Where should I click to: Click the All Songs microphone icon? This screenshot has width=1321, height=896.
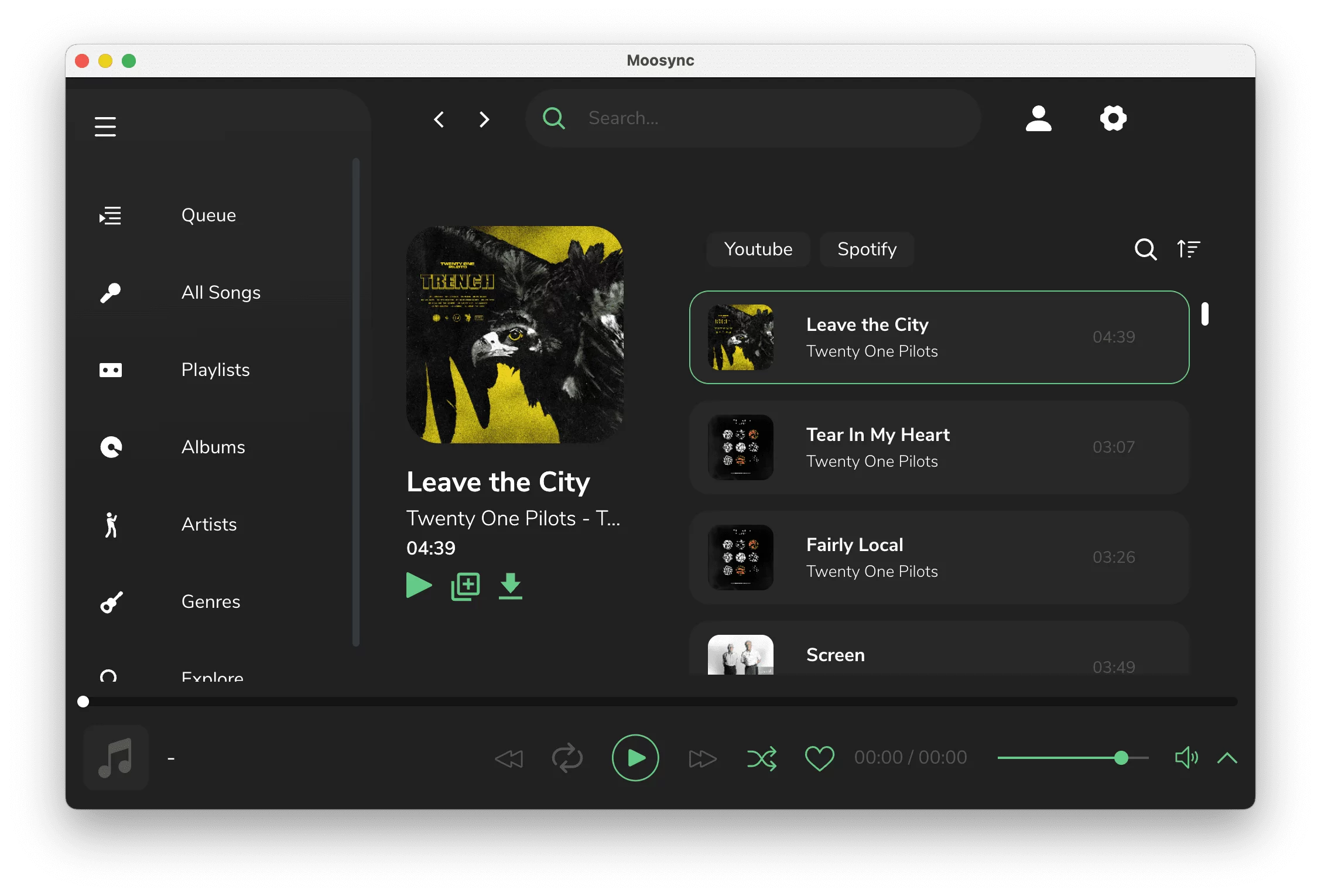tap(110, 293)
